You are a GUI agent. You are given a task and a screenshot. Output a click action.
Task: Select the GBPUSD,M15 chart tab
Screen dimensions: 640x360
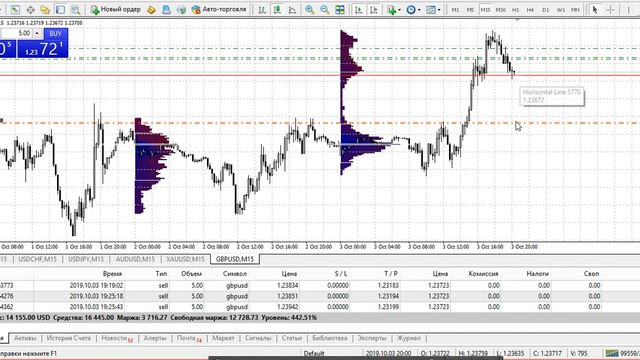235,259
